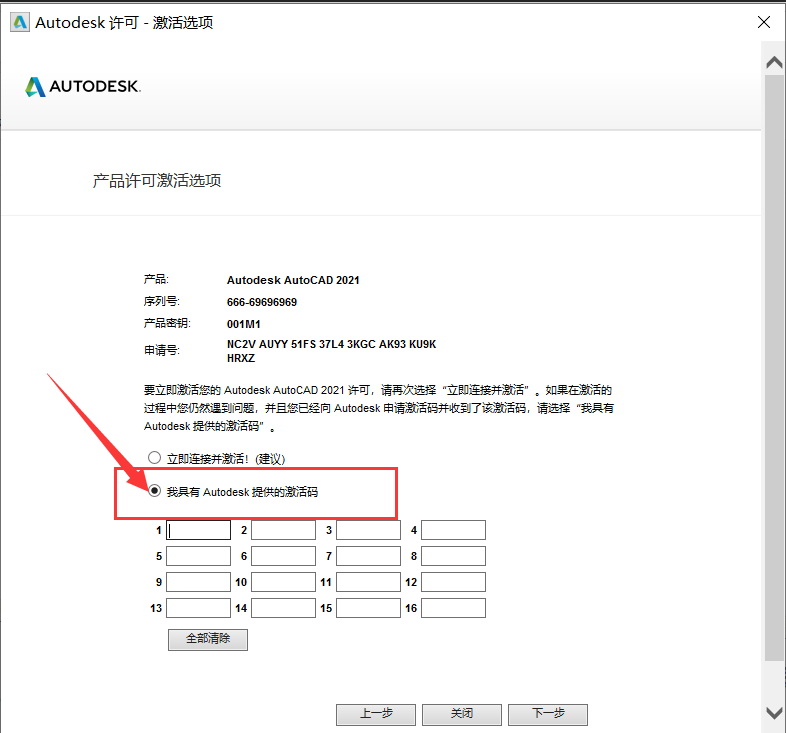Click the 产品许可激活选项 heading
The height and width of the screenshot is (733, 786).
pyautogui.click(x=157, y=180)
